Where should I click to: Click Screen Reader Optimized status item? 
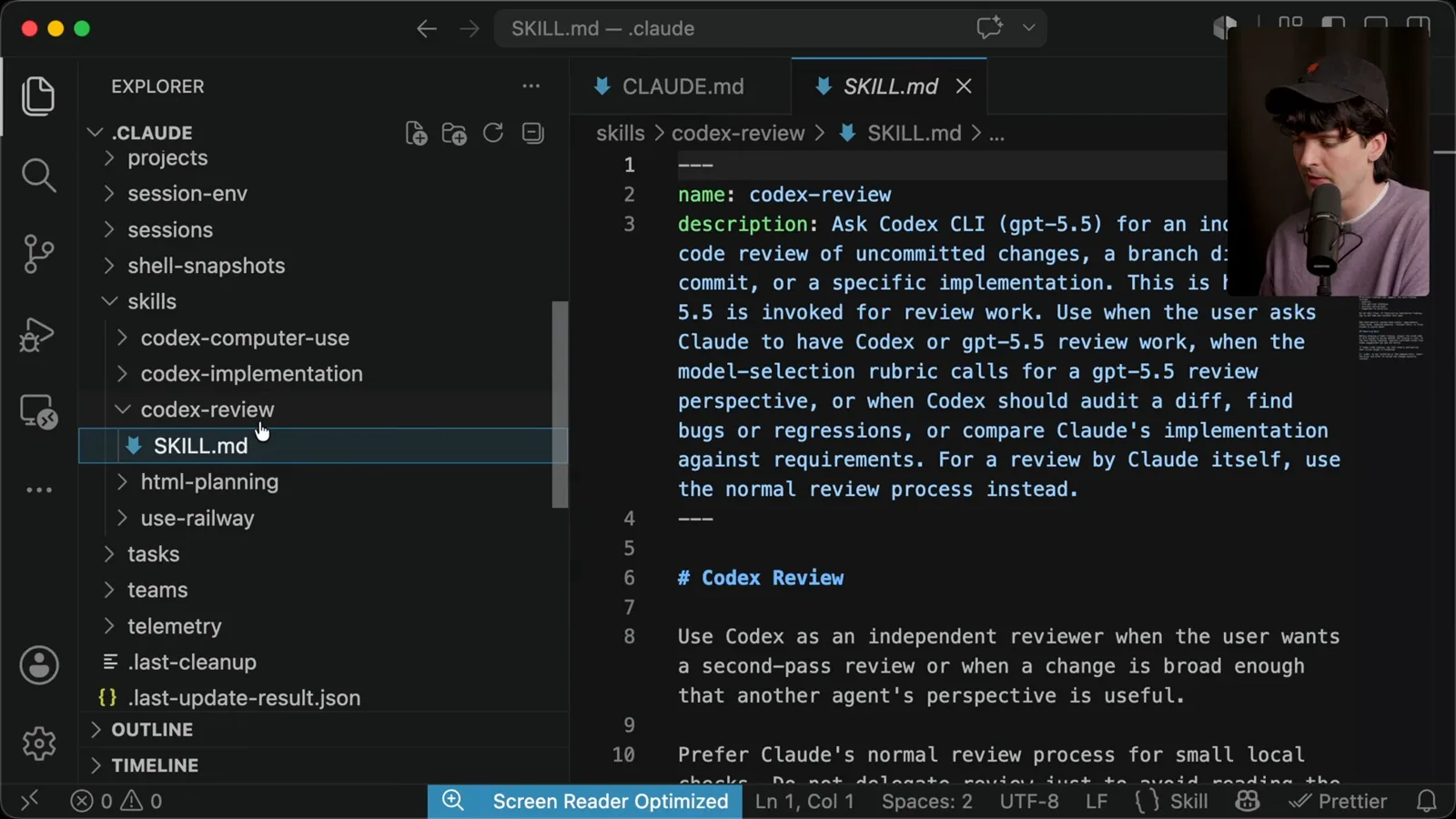tap(585, 801)
